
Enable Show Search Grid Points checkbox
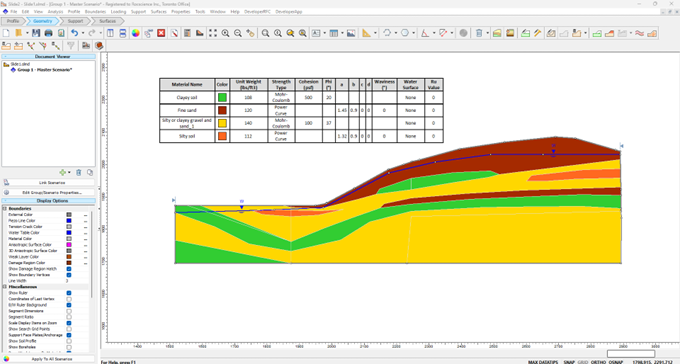(x=69, y=329)
